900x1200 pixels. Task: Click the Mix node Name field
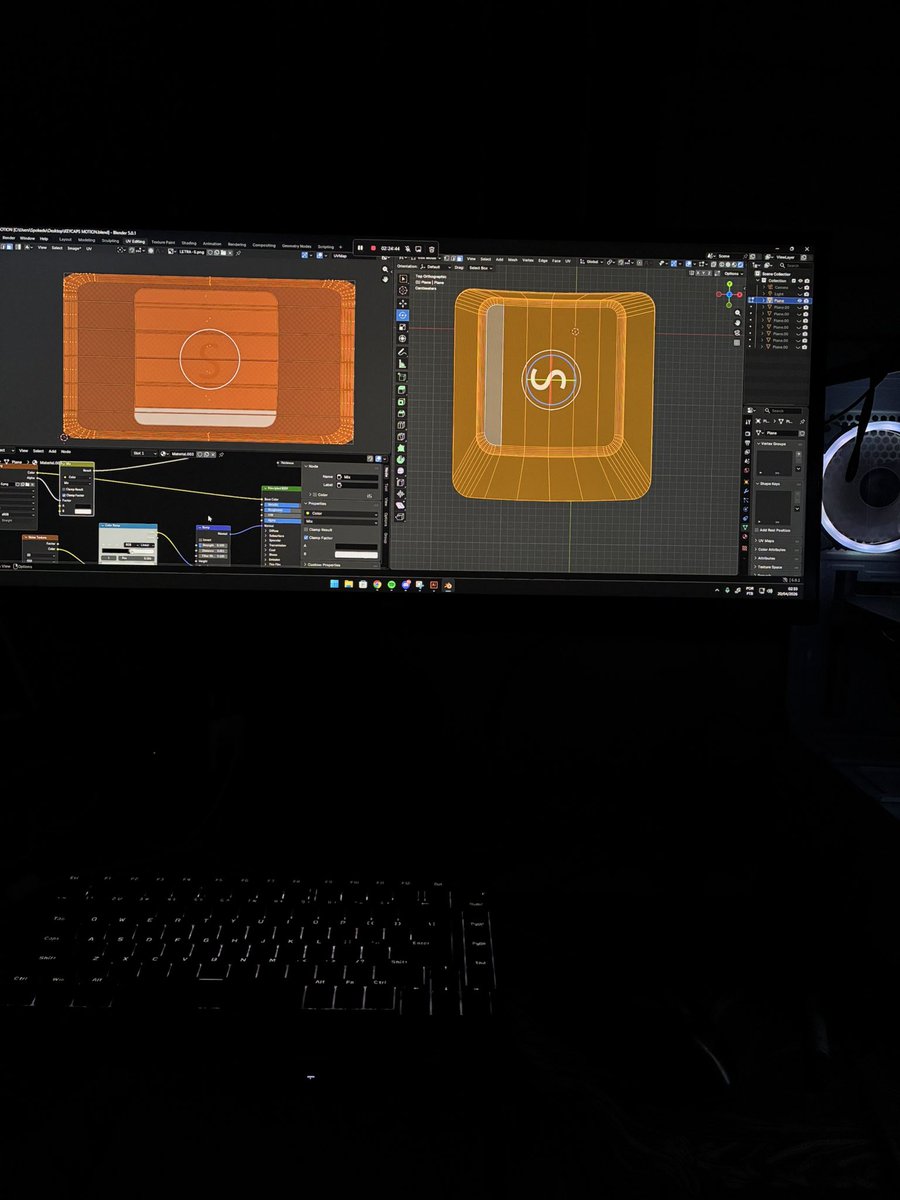tap(357, 477)
